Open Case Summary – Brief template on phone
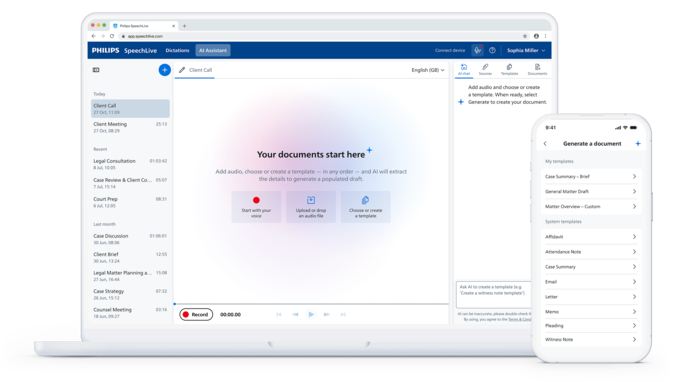Screen dimensions: 700x382 591,177
